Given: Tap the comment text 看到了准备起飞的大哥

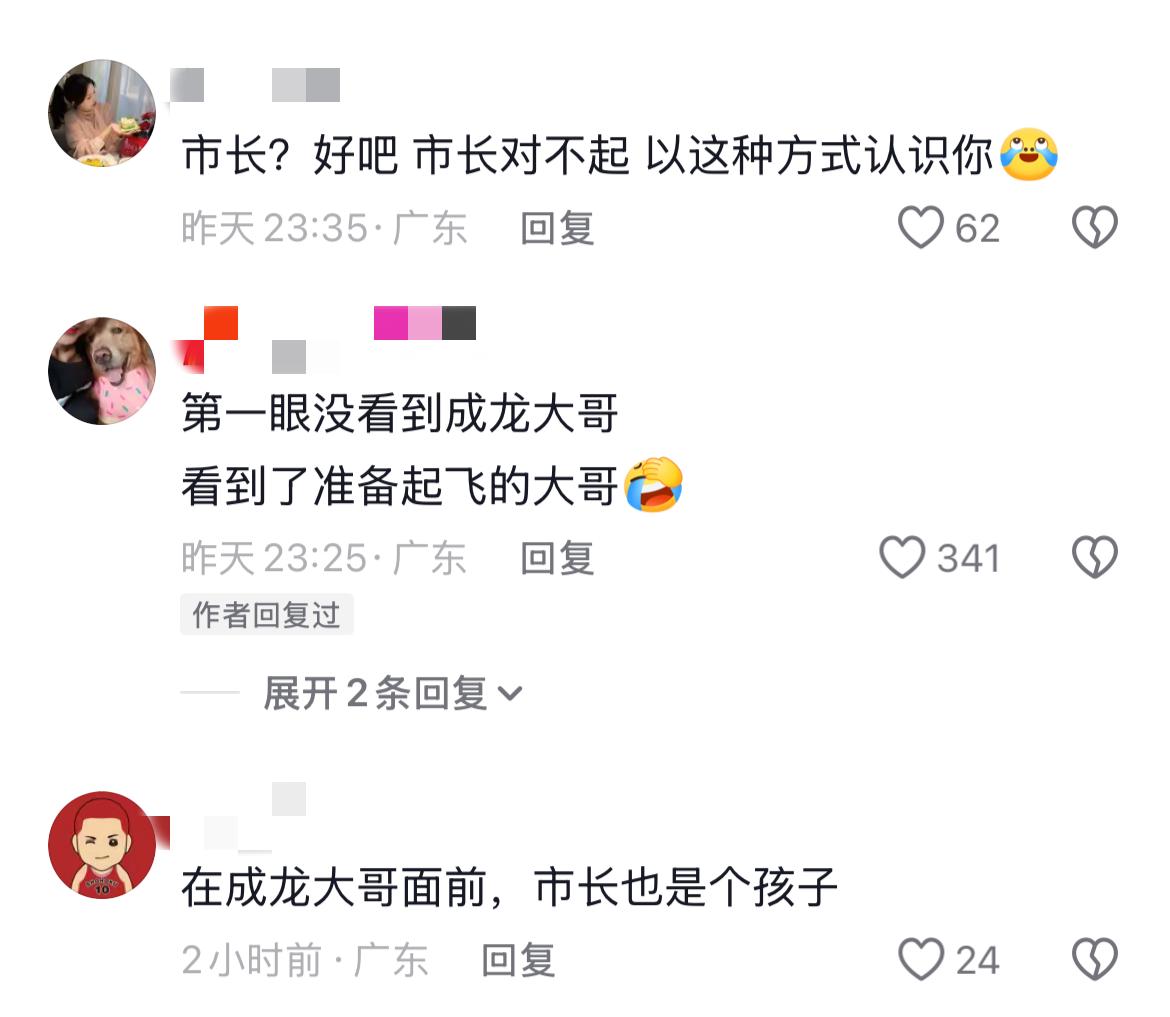Looking at the screenshot, I should click(399, 486).
